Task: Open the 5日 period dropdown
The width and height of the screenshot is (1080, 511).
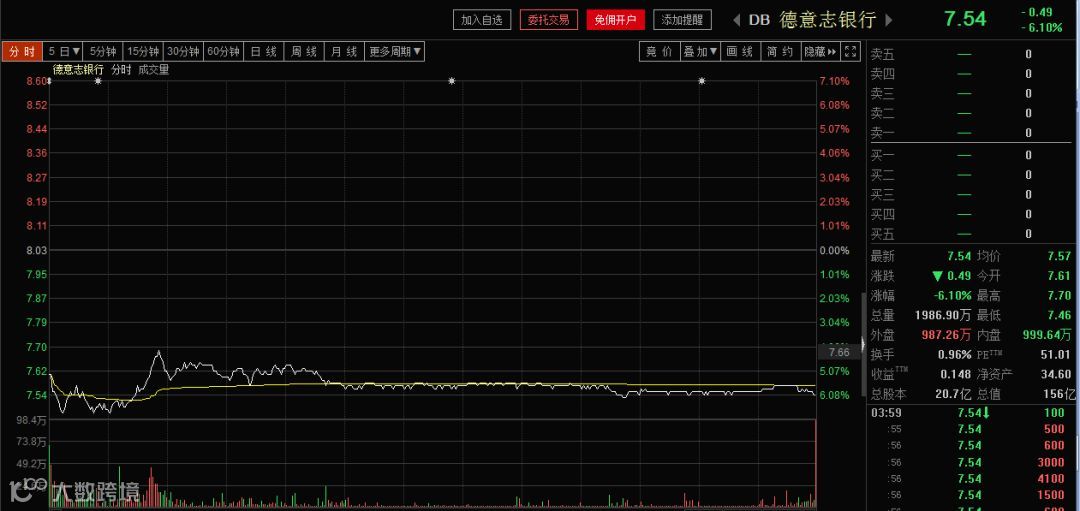Action: (64, 52)
